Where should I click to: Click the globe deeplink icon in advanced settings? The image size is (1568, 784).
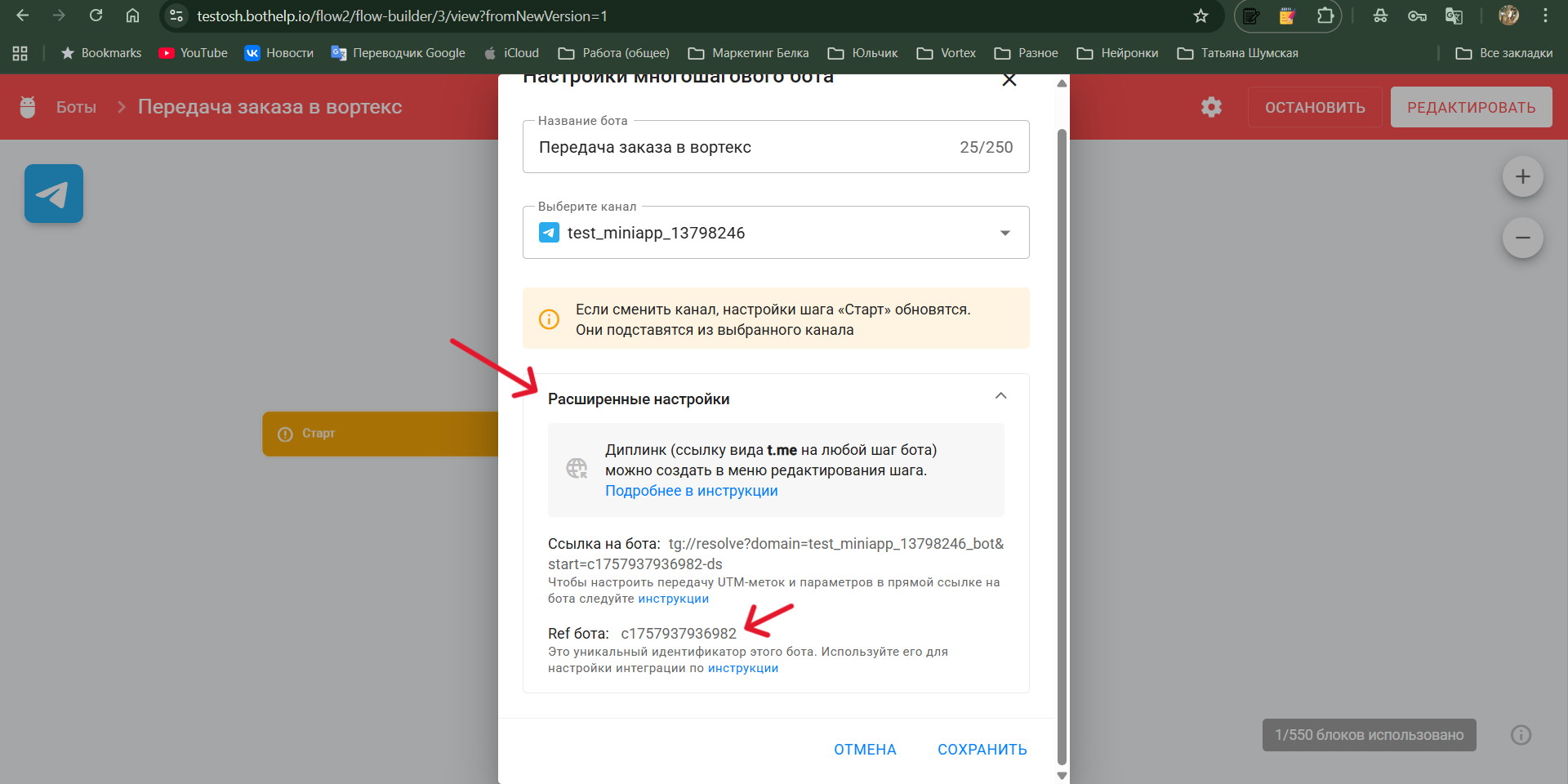(x=577, y=469)
